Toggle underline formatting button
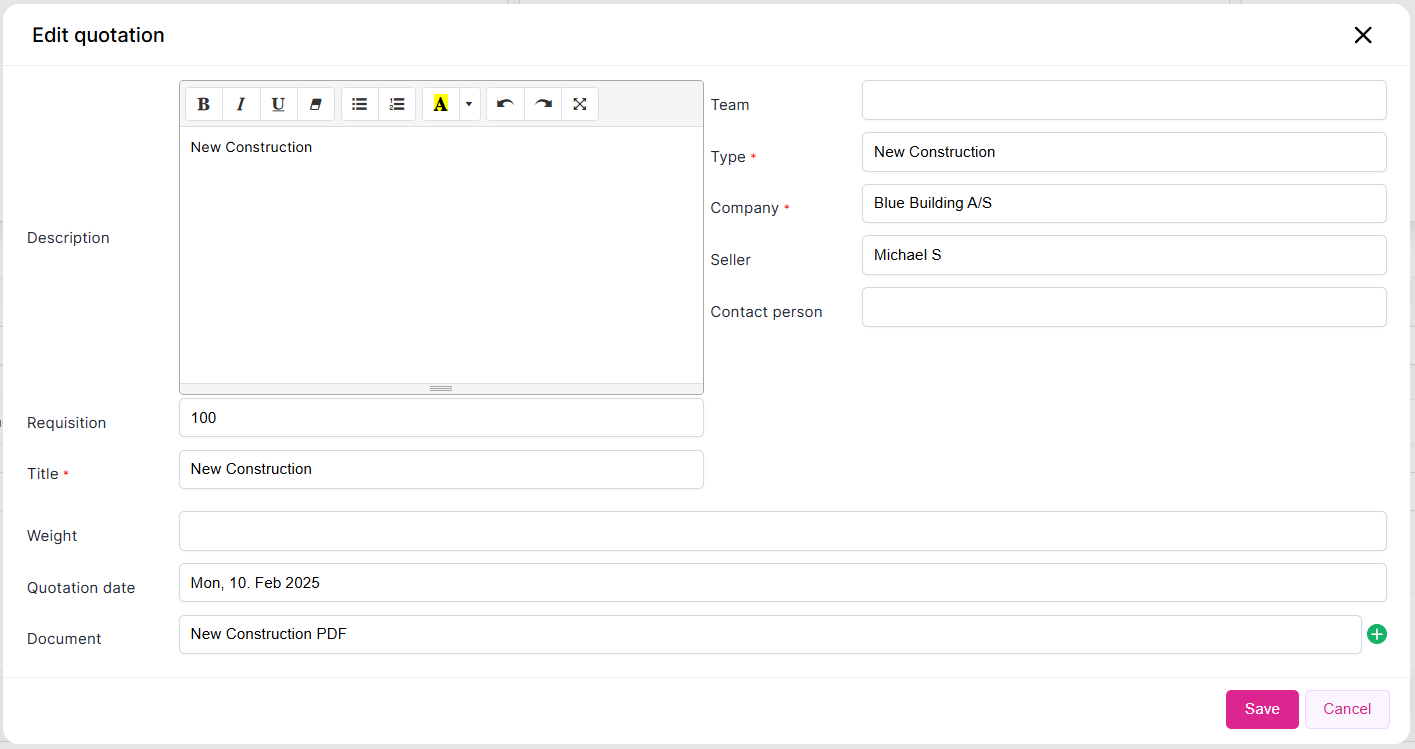Screen dimensions: 1415x749 point(278,104)
